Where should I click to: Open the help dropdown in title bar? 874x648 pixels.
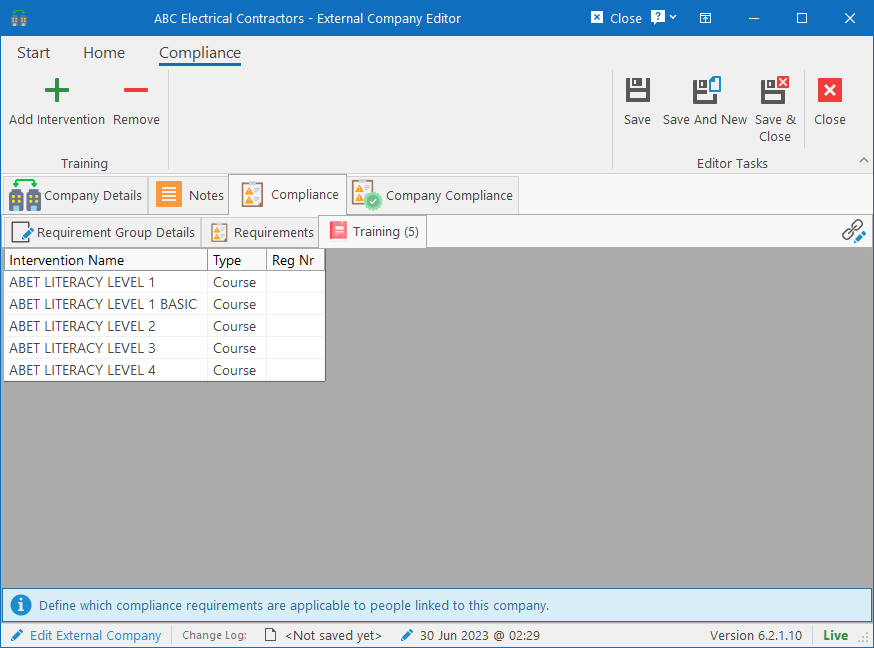[664, 18]
